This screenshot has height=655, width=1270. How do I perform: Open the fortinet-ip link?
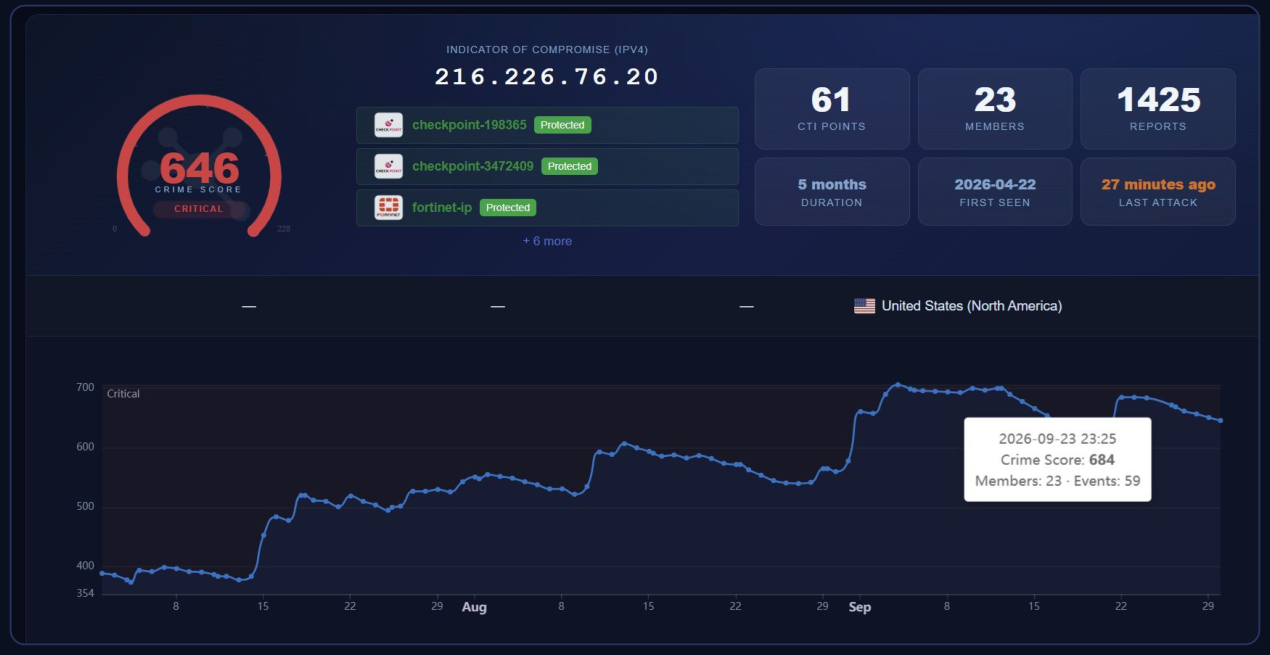pyautogui.click(x=442, y=207)
